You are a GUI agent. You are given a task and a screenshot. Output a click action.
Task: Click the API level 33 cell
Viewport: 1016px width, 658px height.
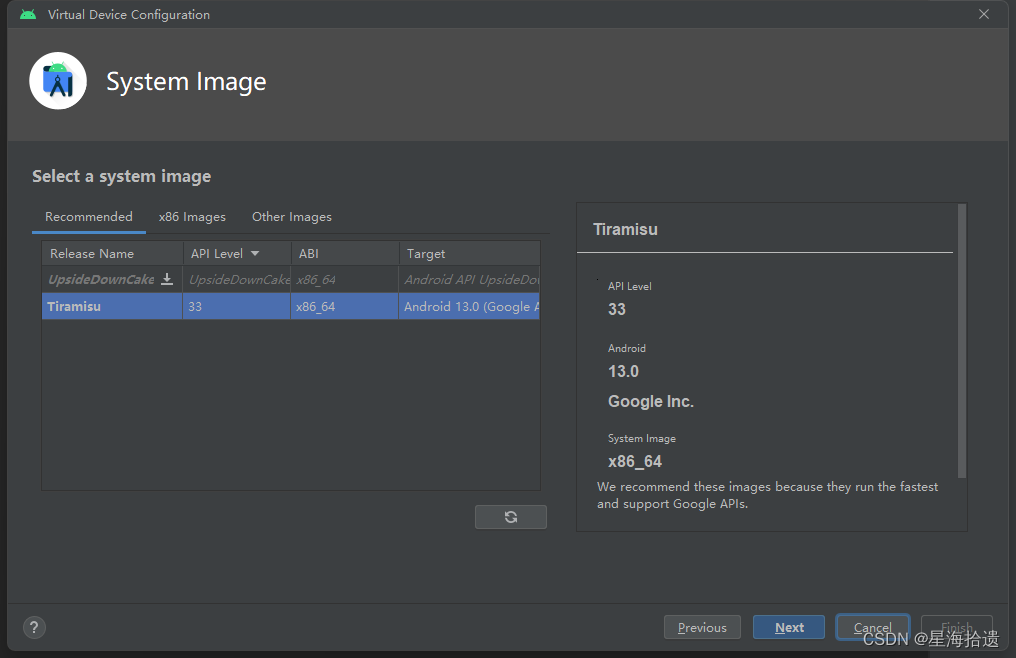[237, 306]
